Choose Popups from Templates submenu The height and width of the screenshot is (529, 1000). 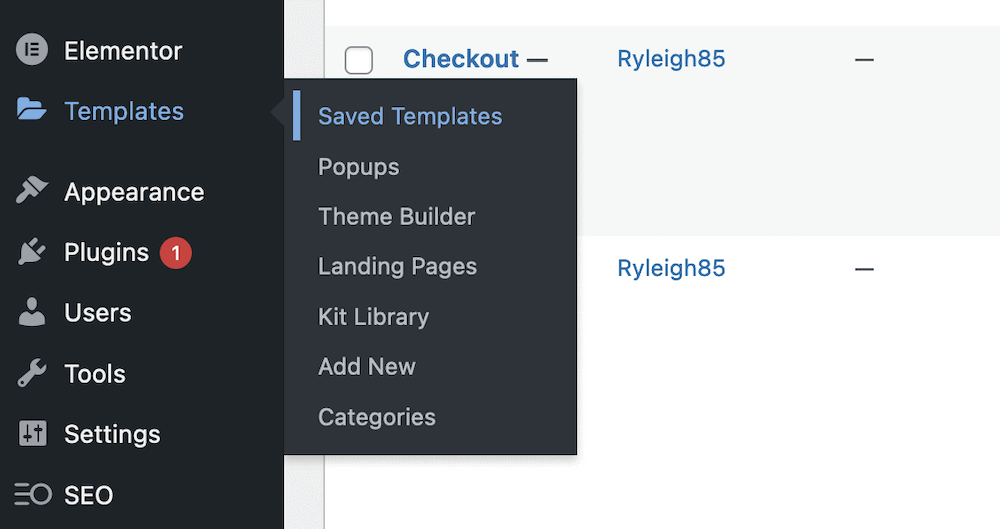[358, 167]
